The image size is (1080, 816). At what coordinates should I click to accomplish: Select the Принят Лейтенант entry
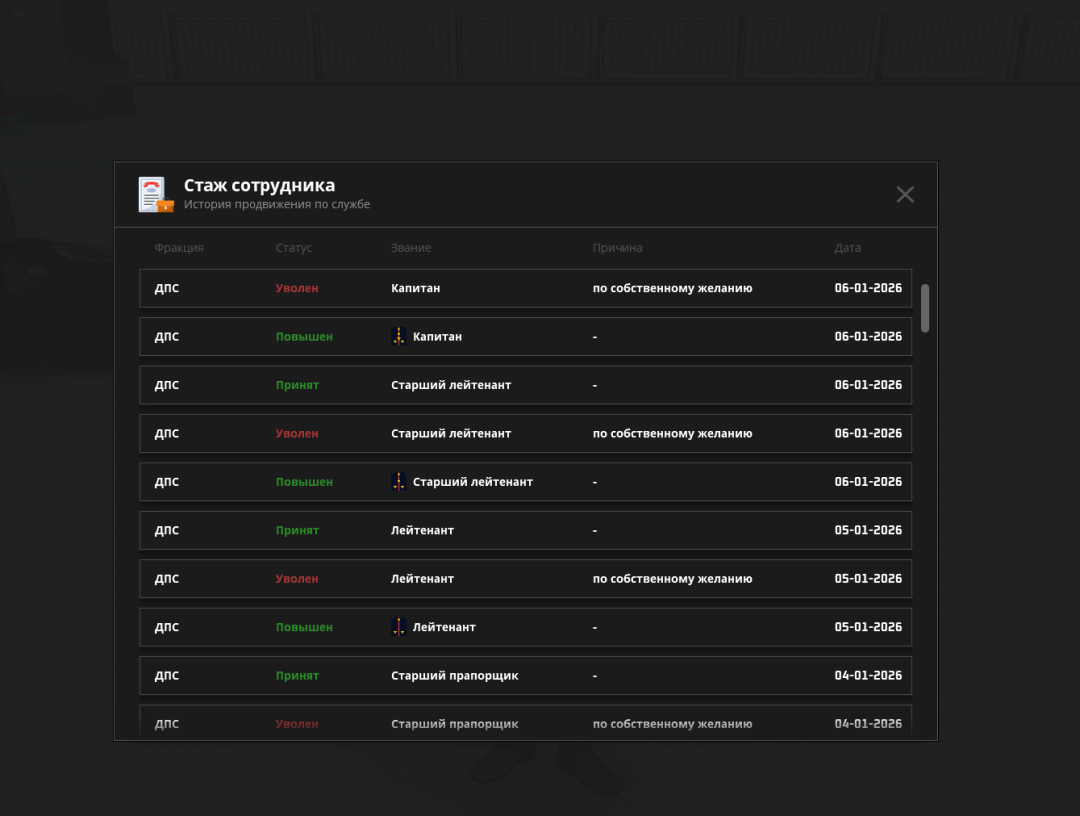(525, 530)
